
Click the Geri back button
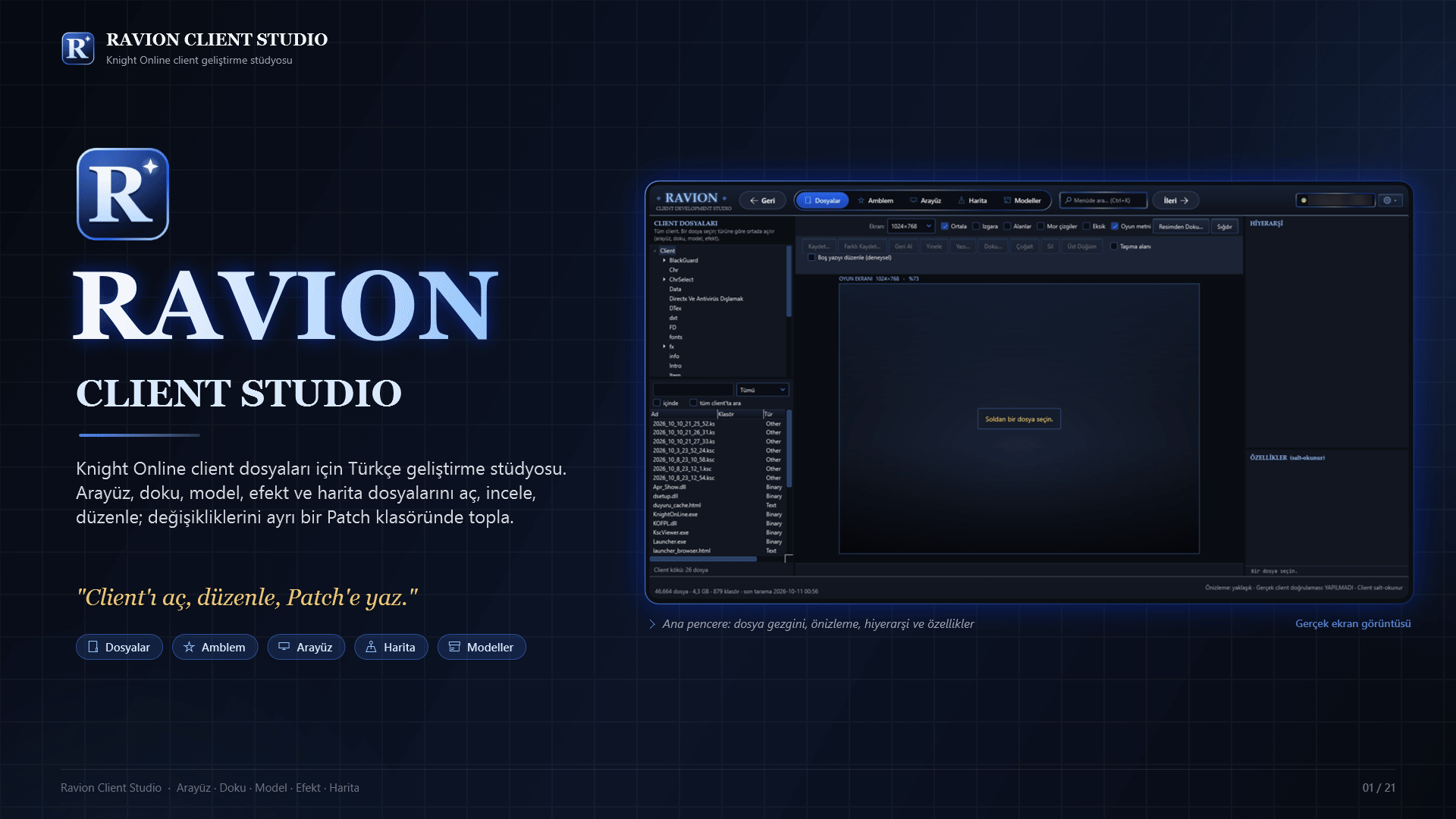click(x=762, y=201)
